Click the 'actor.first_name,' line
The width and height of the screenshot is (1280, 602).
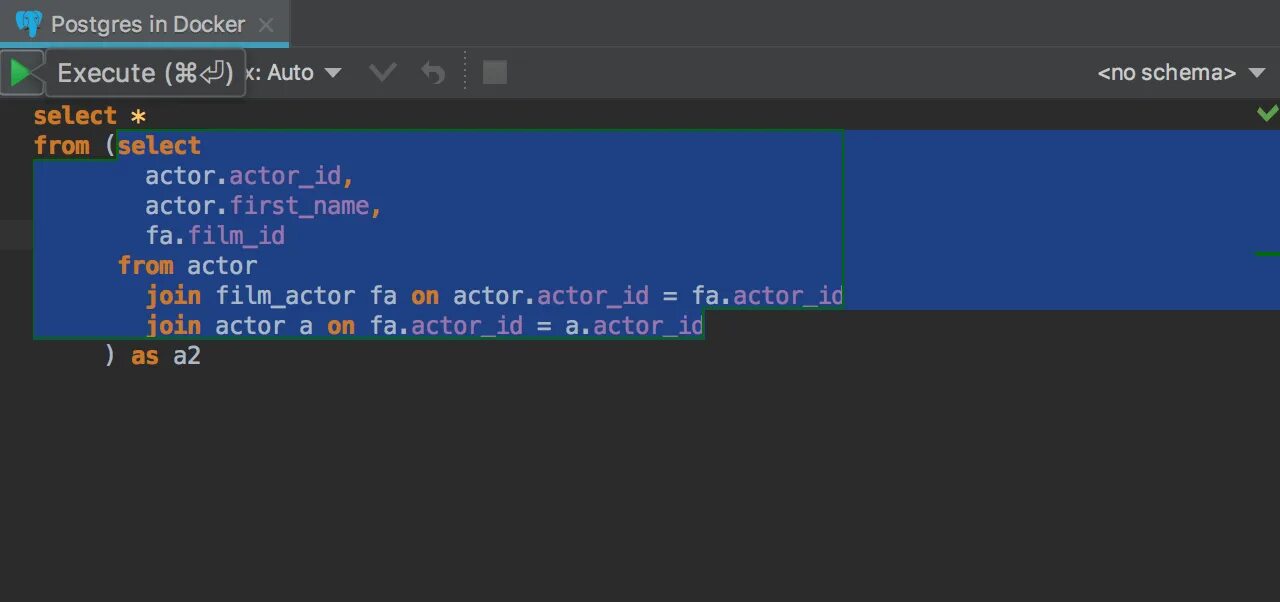coord(264,206)
